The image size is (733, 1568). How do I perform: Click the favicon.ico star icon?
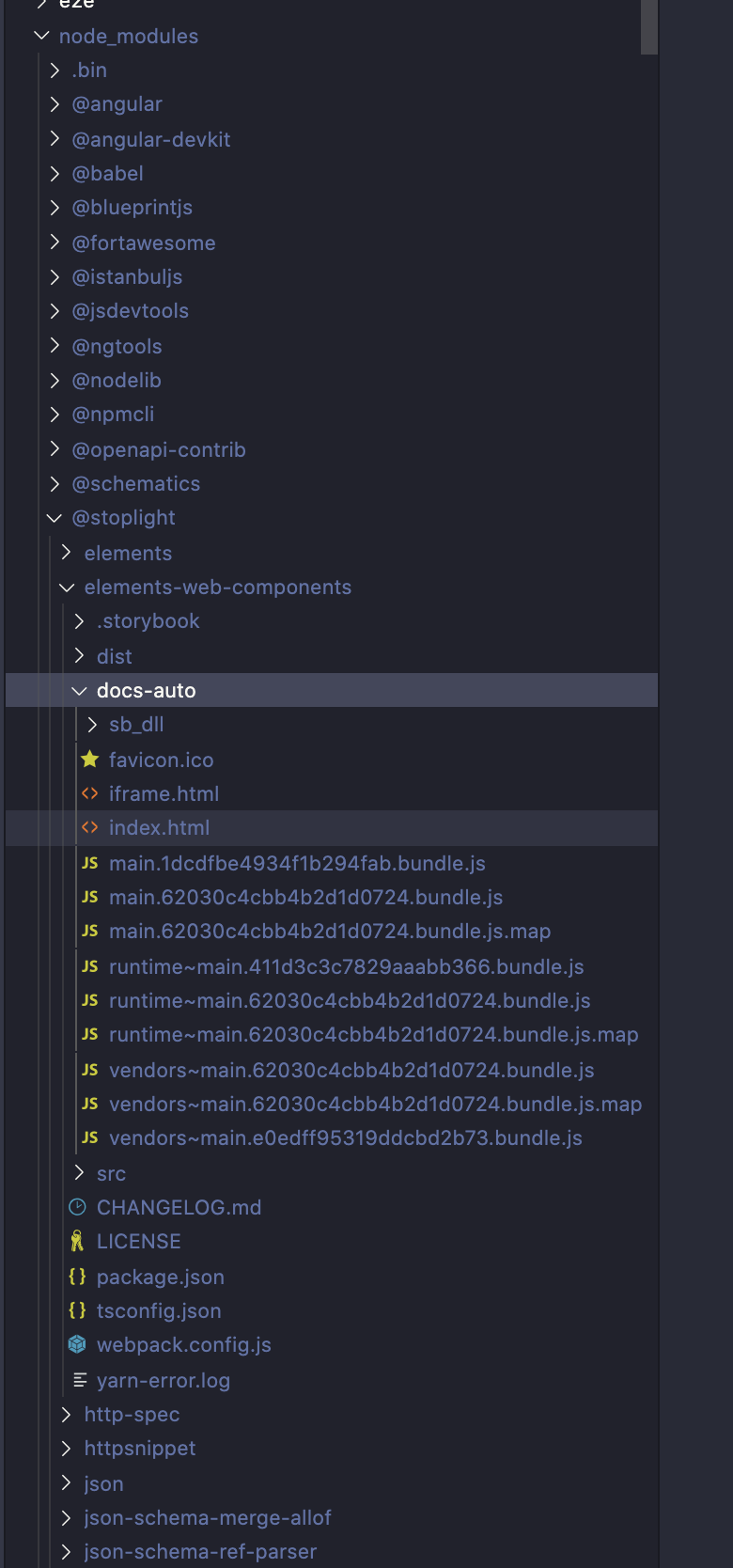coord(89,760)
